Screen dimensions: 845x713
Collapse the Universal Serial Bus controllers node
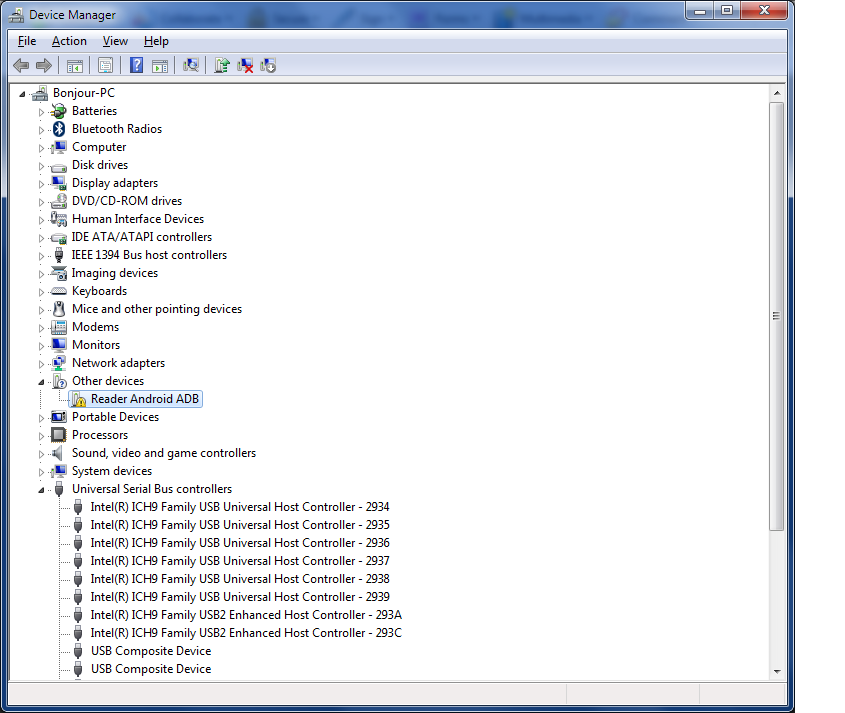coord(41,490)
